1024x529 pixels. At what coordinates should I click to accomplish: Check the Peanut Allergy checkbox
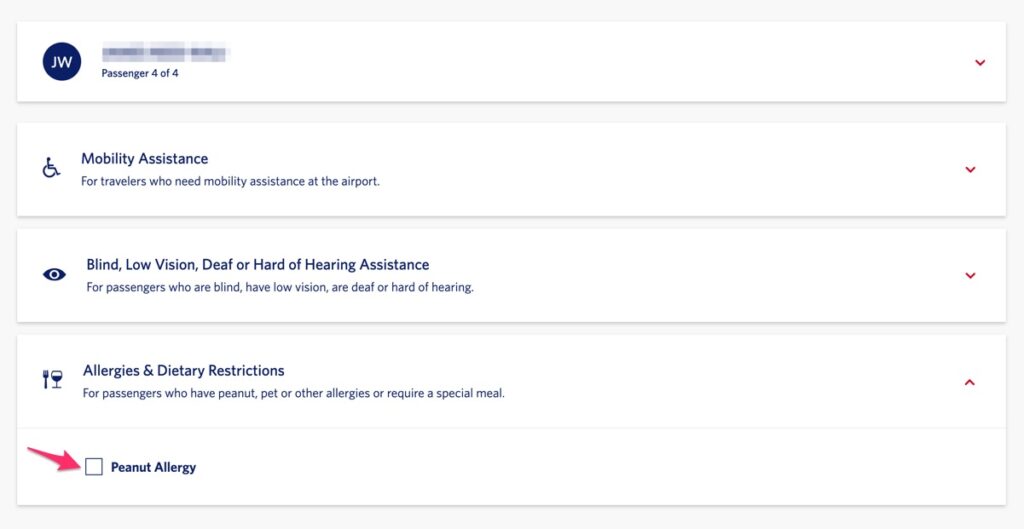coord(94,466)
